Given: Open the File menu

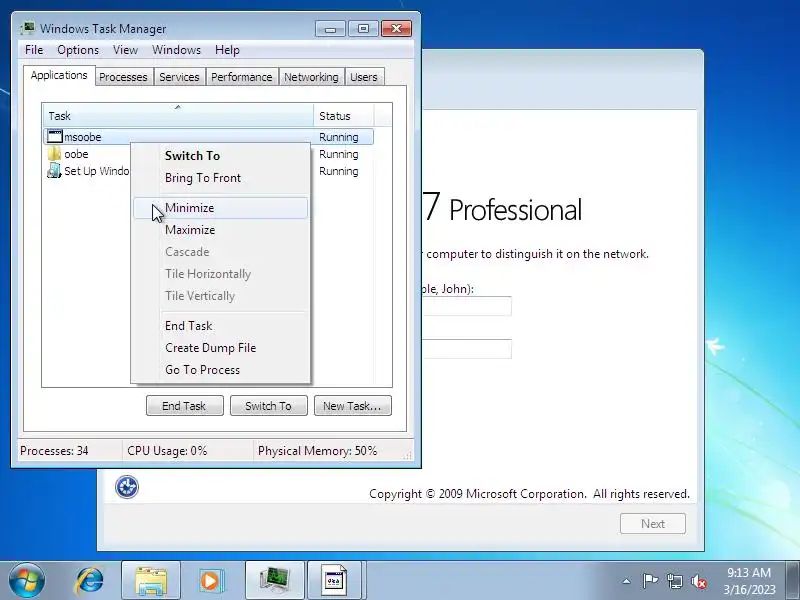Looking at the screenshot, I should click(34, 50).
